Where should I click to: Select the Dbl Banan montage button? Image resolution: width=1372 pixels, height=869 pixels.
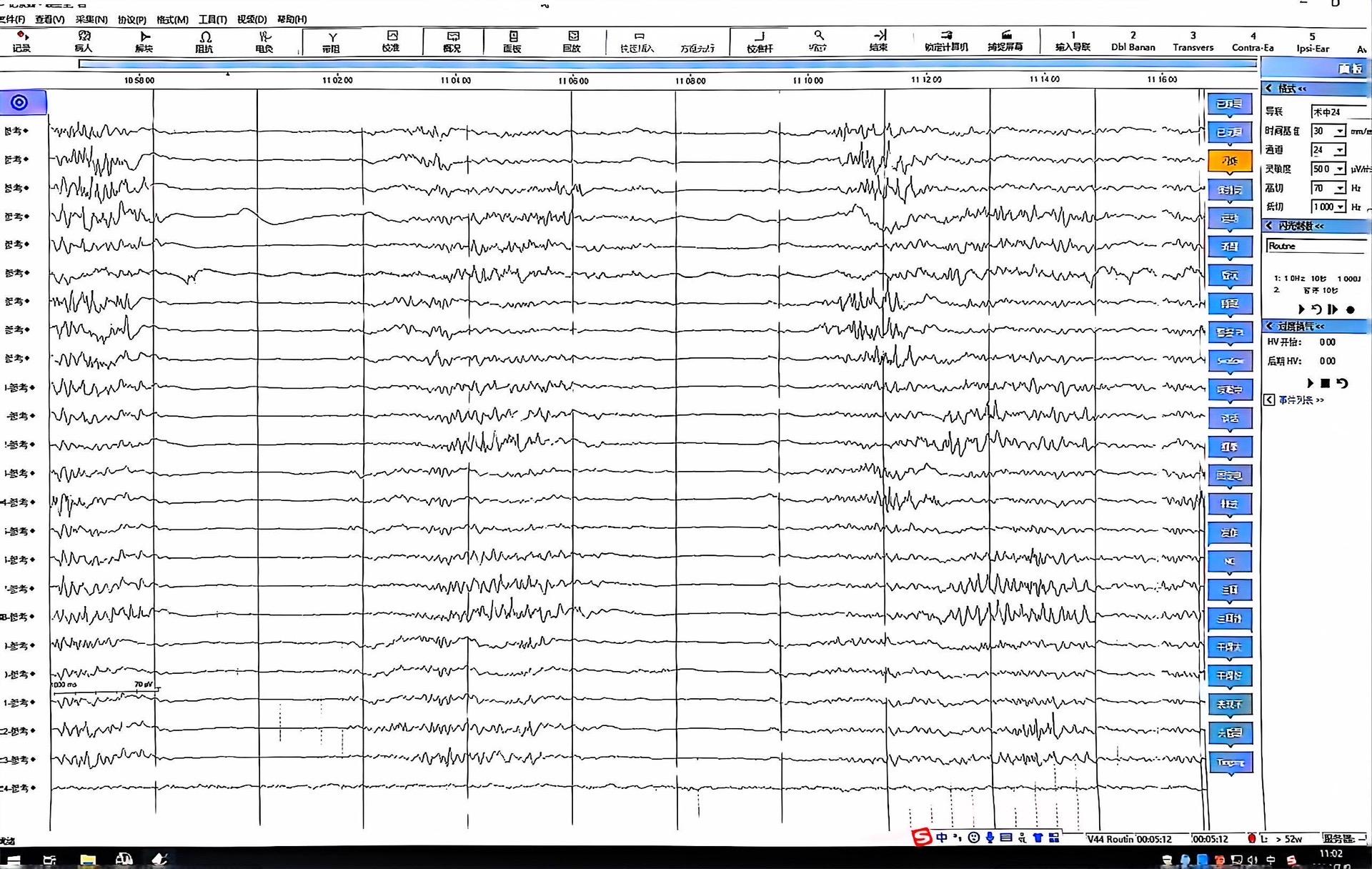[x=1133, y=41]
